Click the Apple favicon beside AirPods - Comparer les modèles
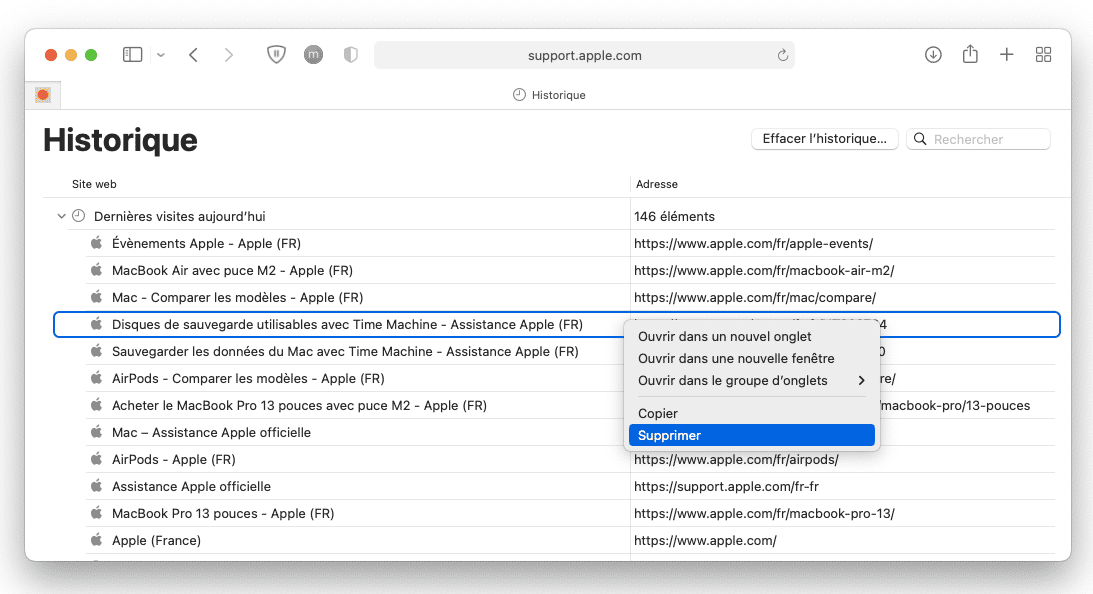Viewport: 1093px width, 594px height. pos(96,378)
